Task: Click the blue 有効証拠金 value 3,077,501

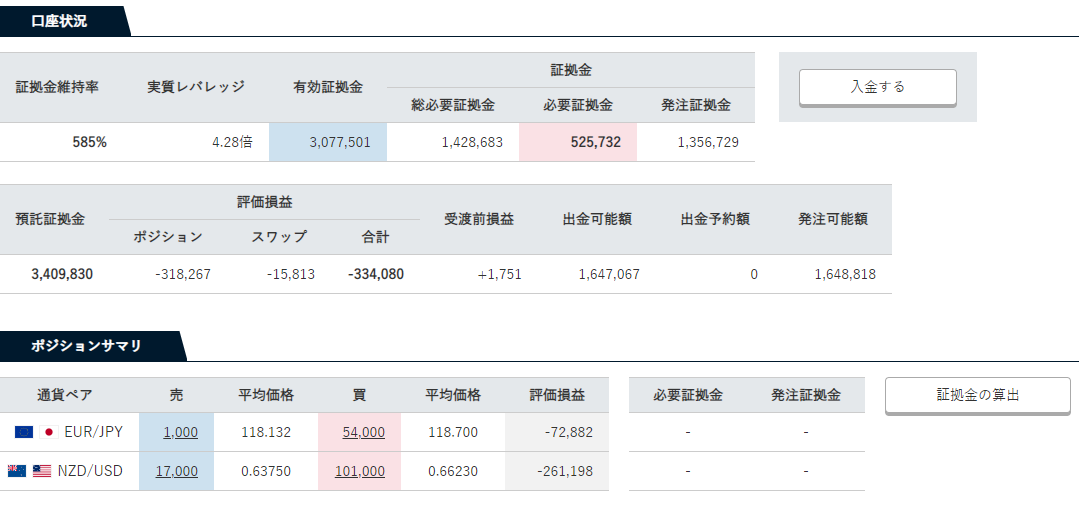Action: click(x=340, y=142)
